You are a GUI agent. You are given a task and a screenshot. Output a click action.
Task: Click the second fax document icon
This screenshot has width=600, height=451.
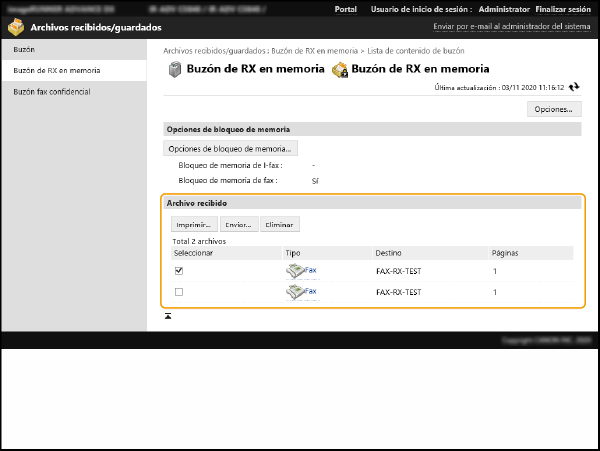pos(294,292)
